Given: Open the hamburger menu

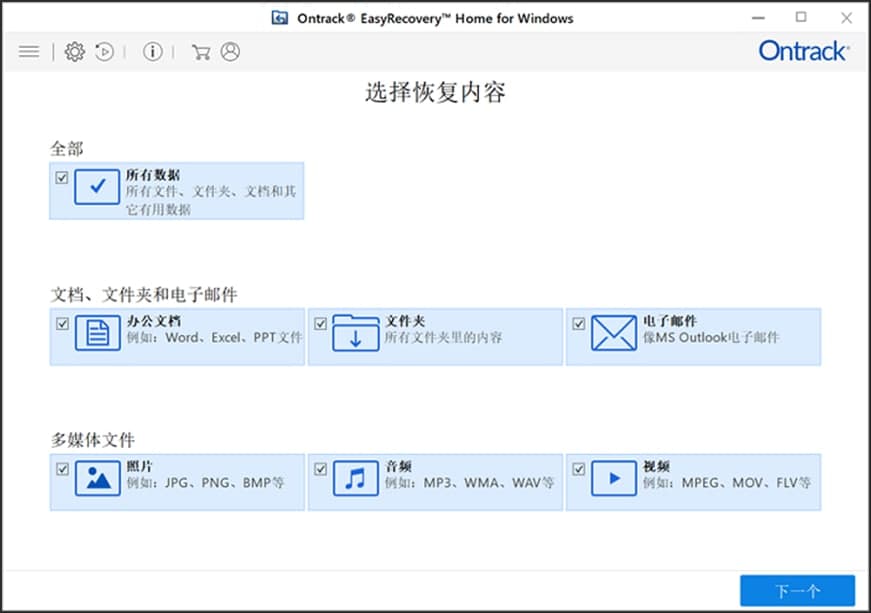Looking at the screenshot, I should tap(29, 52).
